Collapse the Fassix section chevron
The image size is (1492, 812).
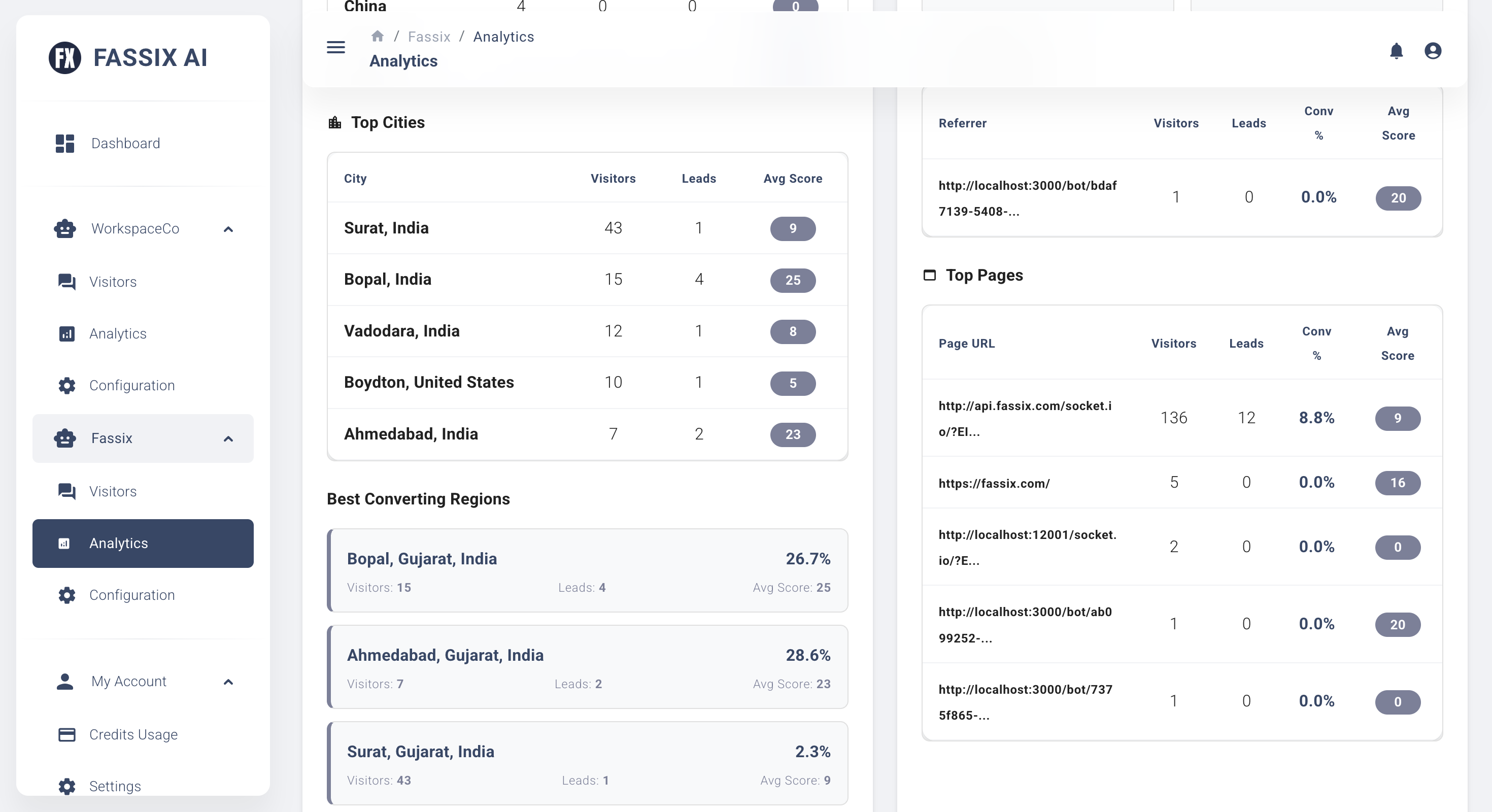point(228,438)
